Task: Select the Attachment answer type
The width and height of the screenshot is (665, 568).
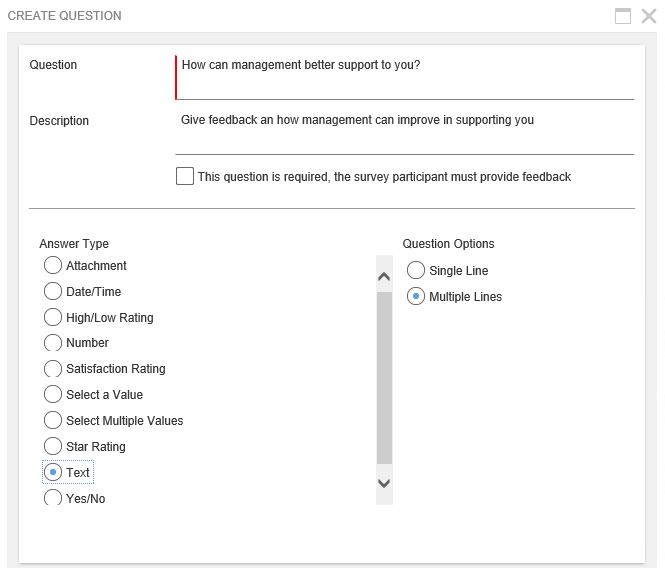Action: pyautogui.click(x=53, y=266)
